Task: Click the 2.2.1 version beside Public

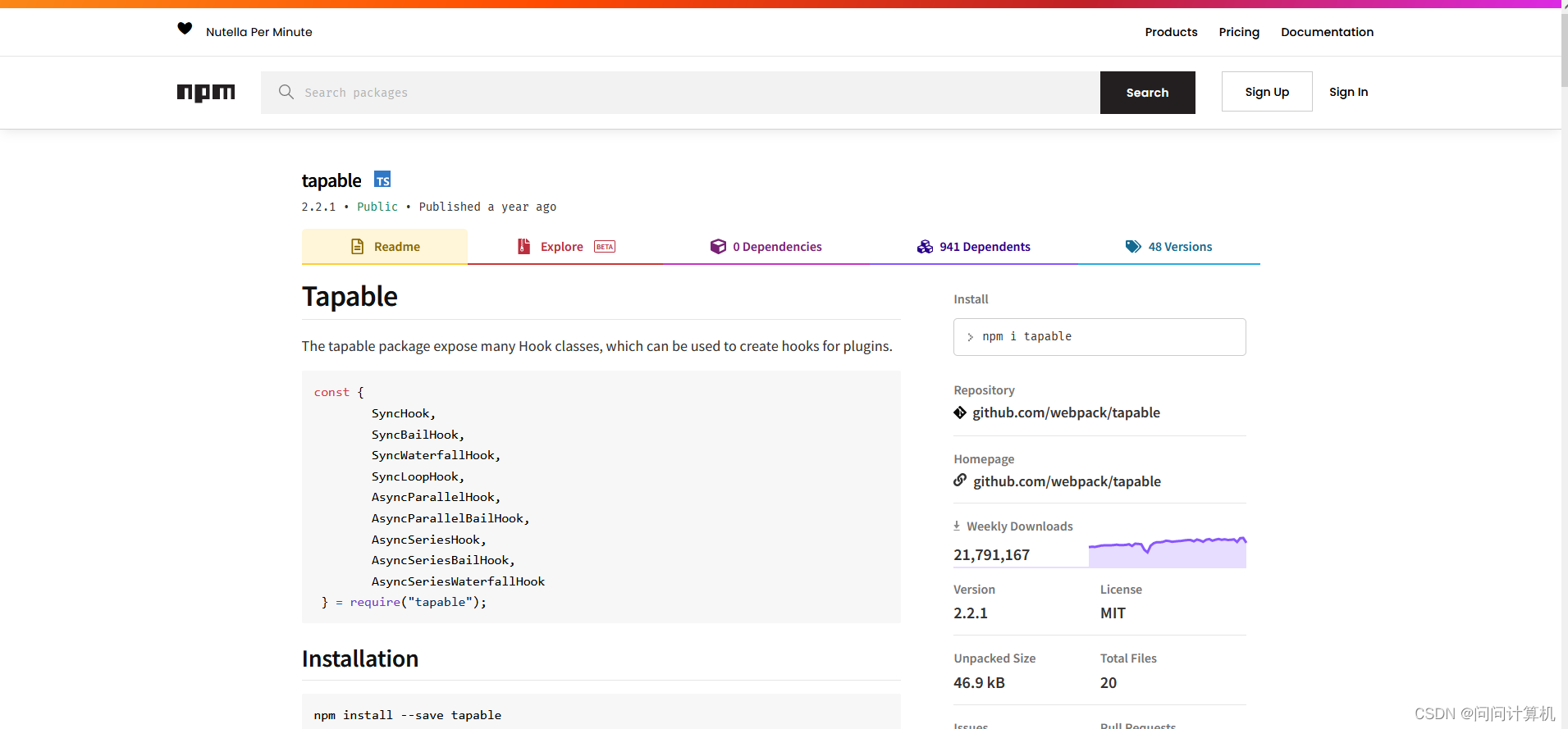Action: coord(318,207)
